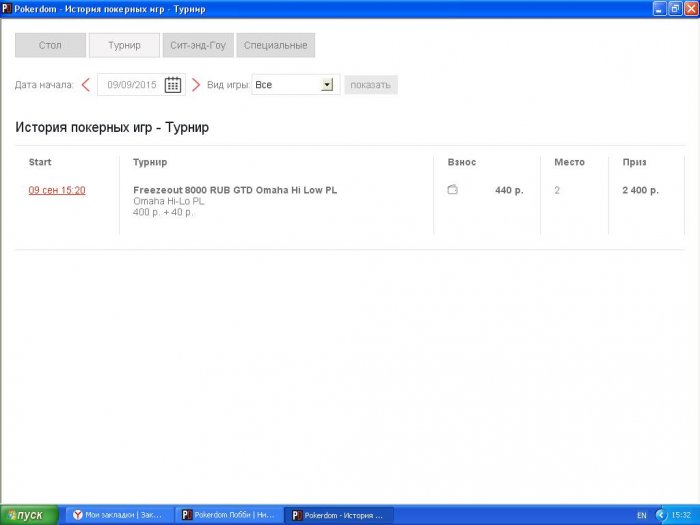Click the 2 400 р. prize value
Screen dimensions: 700x525
click(x=640, y=190)
